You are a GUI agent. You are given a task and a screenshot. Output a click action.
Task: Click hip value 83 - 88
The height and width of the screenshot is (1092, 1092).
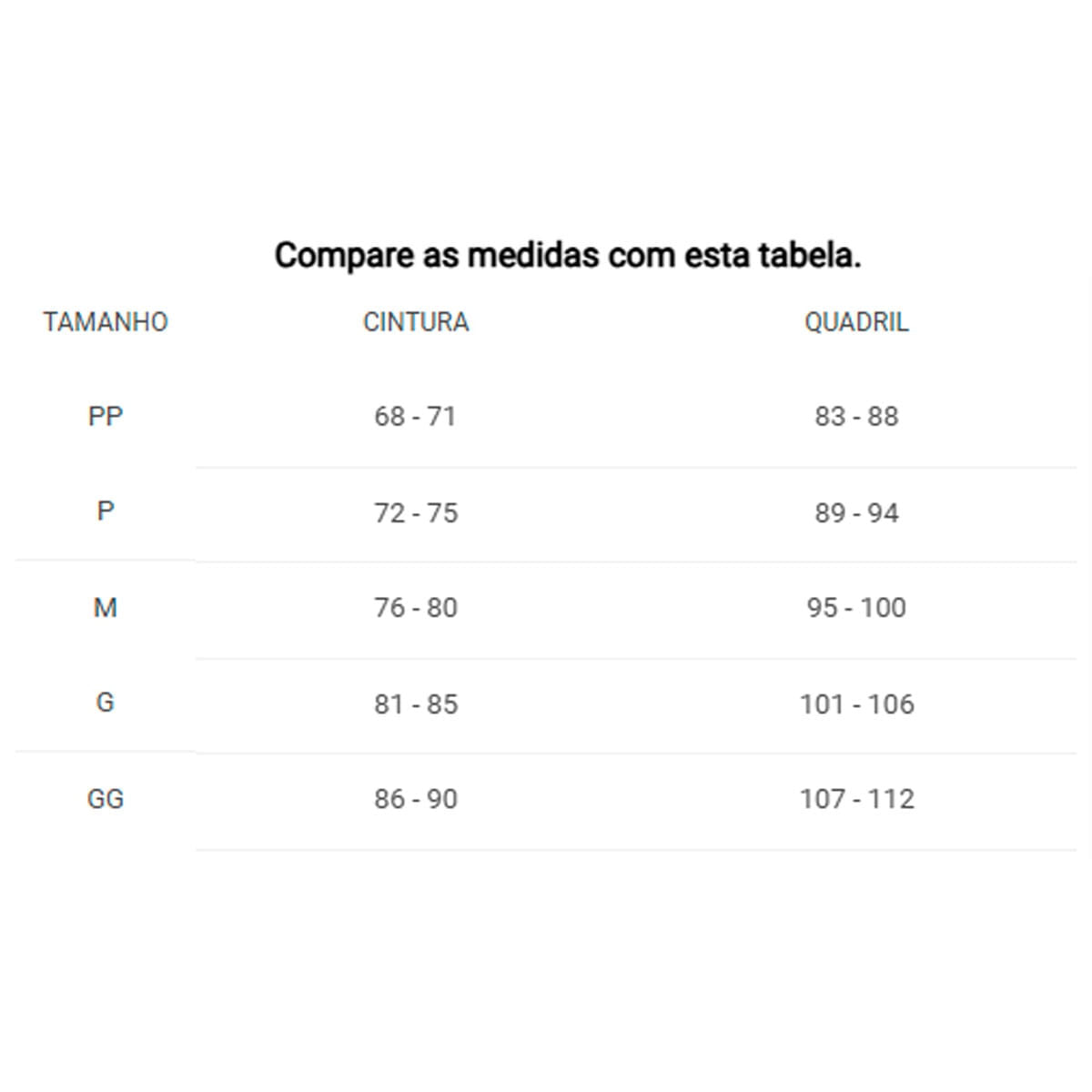tap(856, 416)
